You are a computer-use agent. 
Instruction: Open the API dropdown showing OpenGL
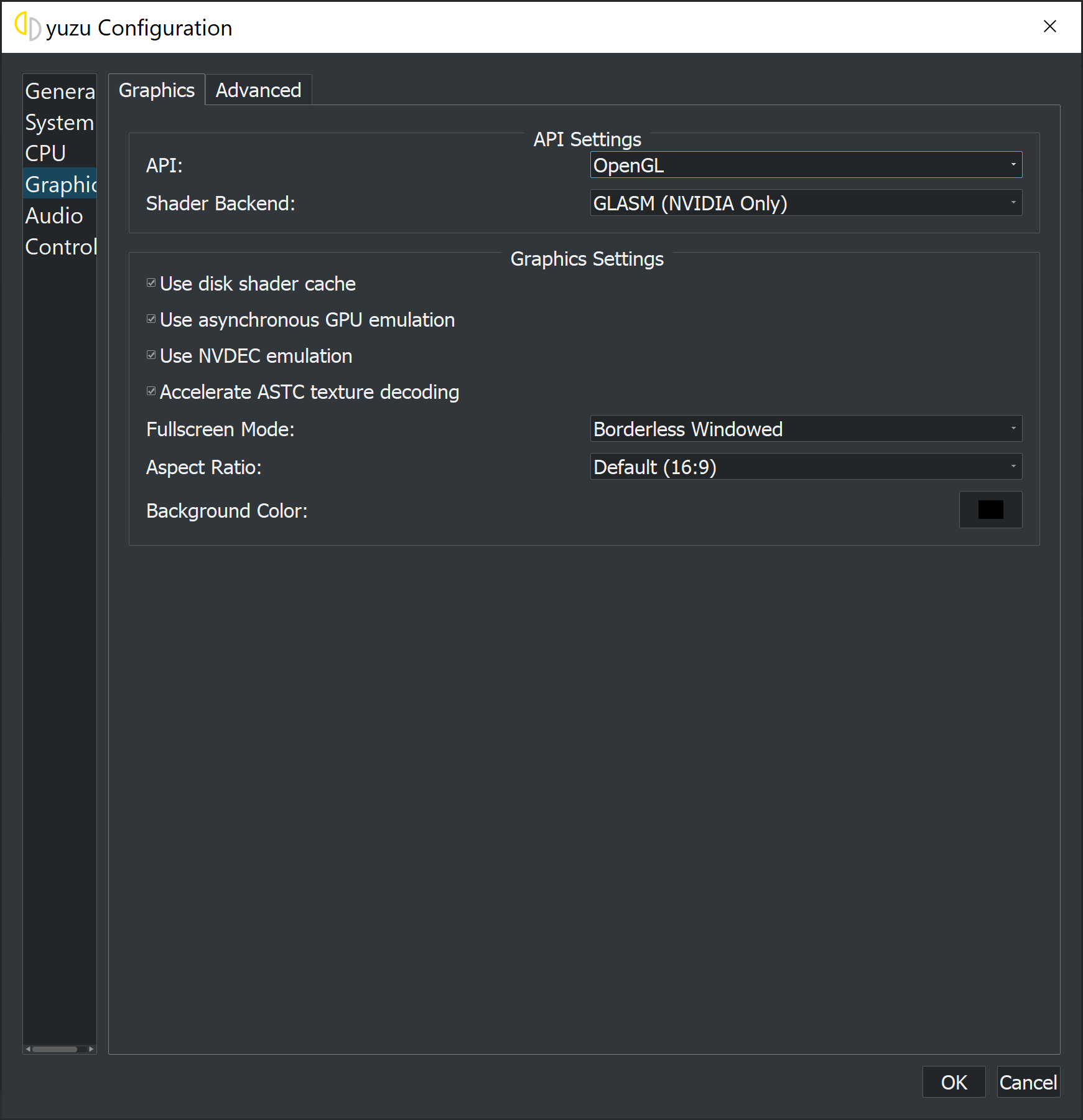(806, 165)
